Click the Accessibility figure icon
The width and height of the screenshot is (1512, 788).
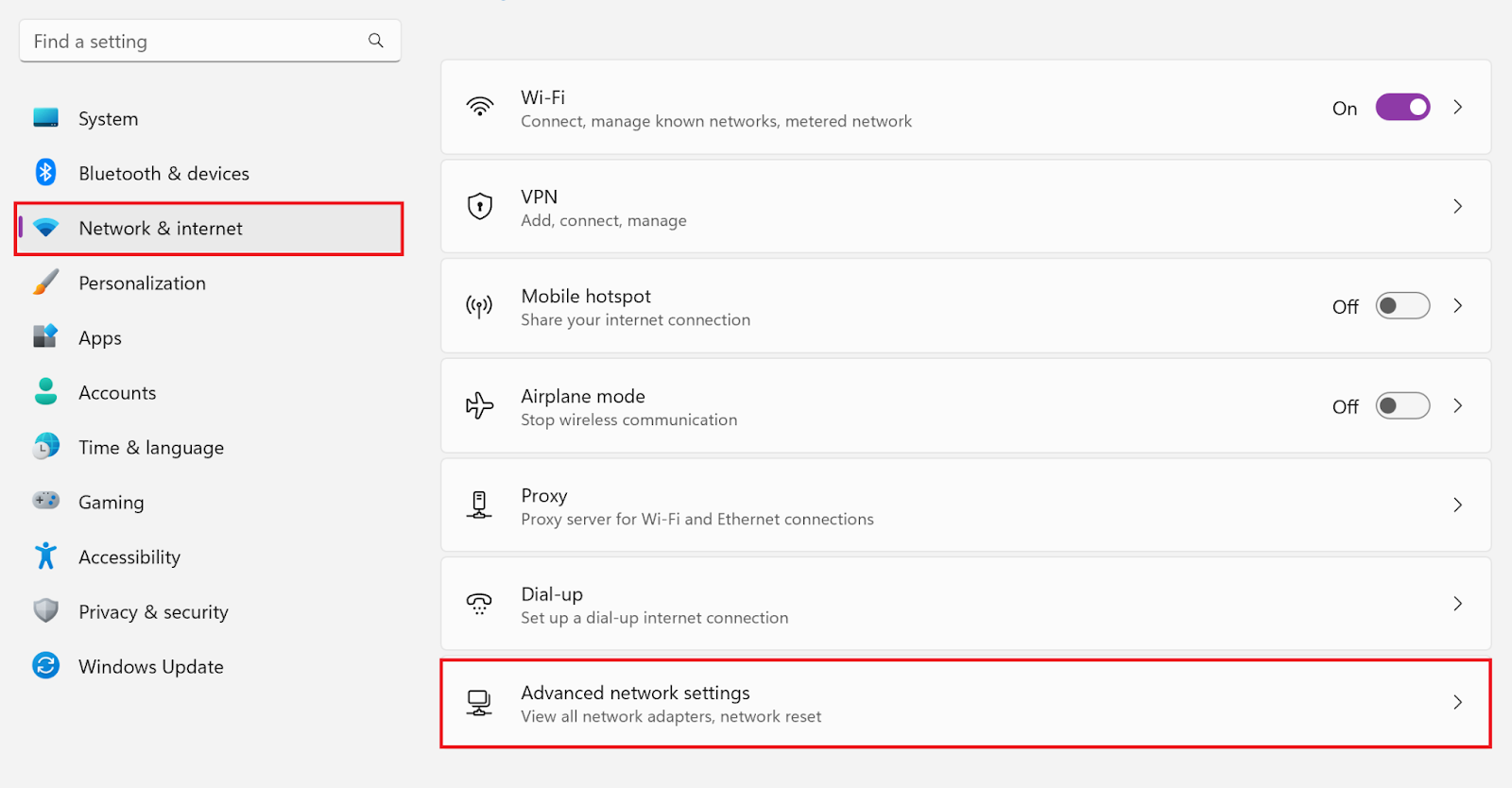pos(45,557)
